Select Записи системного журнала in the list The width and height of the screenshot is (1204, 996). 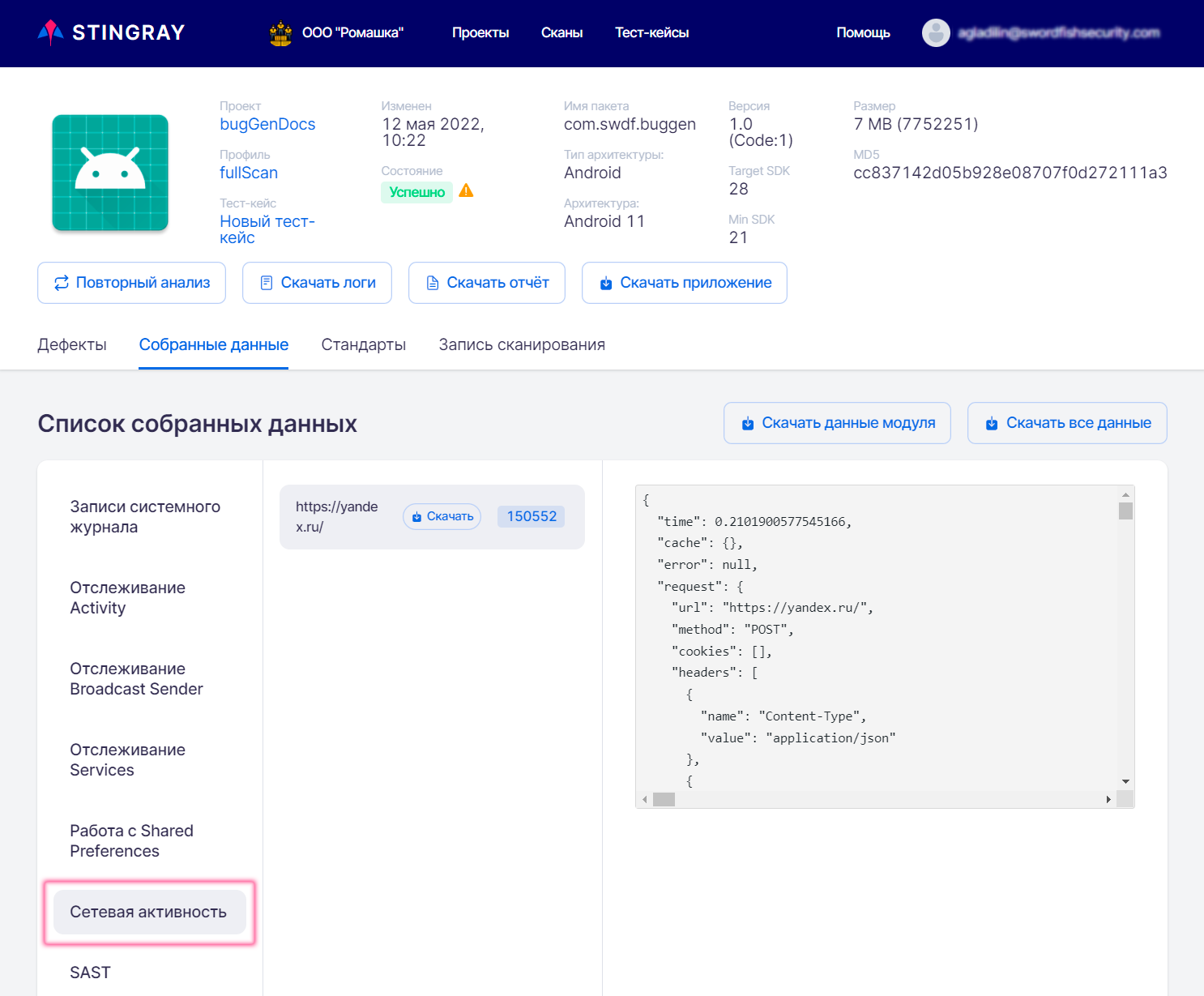(x=145, y=516)
